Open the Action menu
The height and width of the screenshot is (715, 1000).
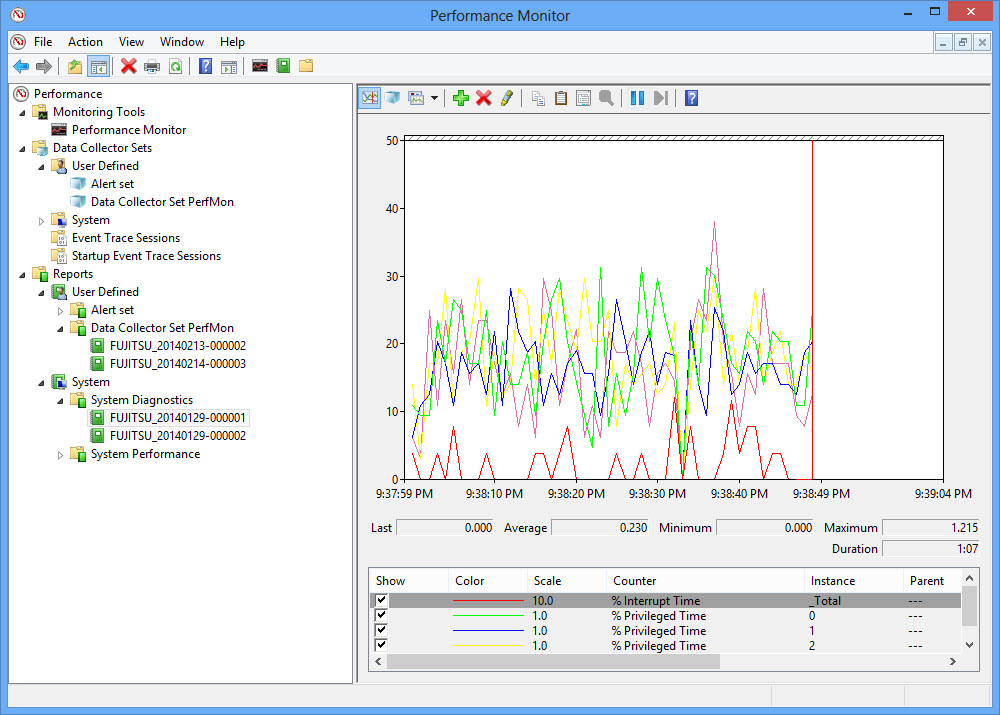(x=85, y=42)
